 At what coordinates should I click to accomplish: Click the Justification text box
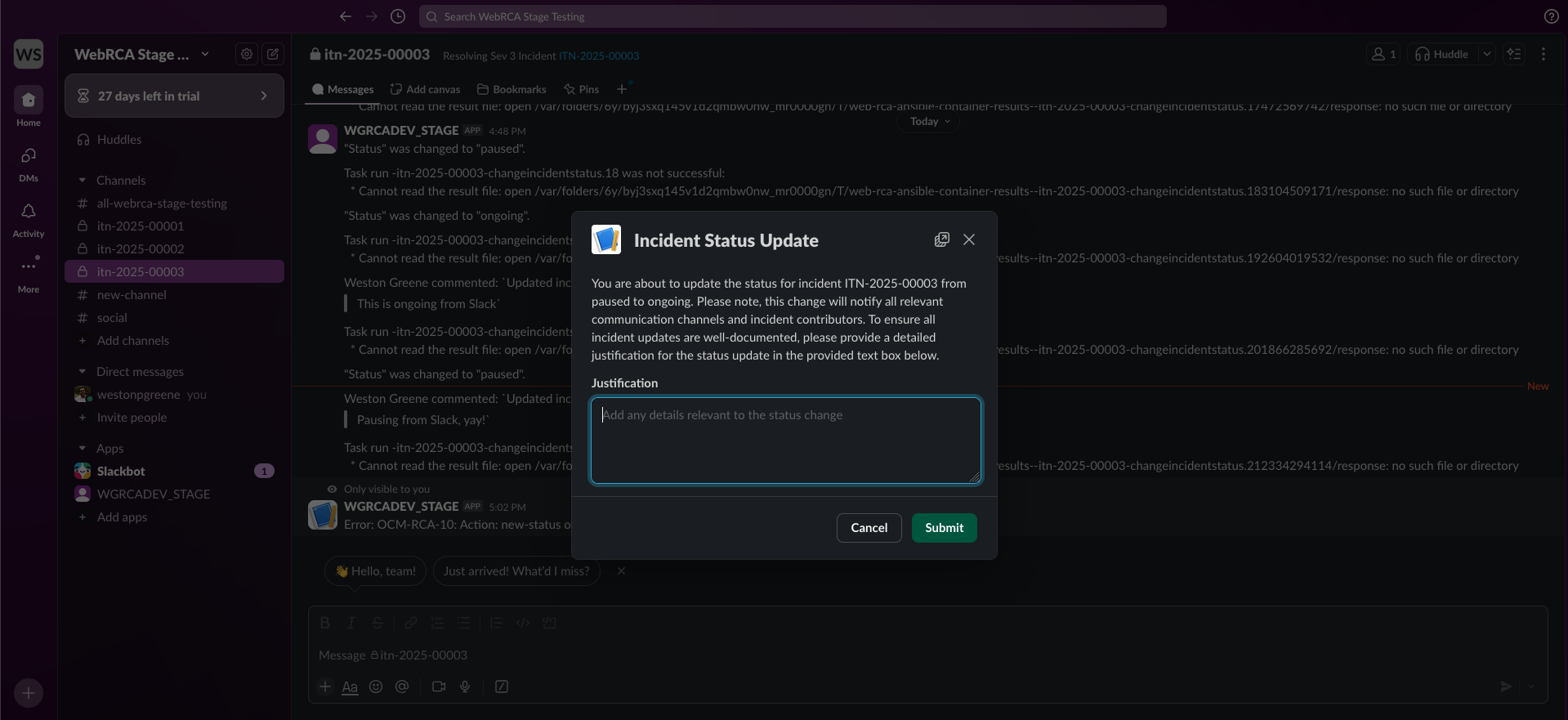pyautogui.click(x=786, y=440)
